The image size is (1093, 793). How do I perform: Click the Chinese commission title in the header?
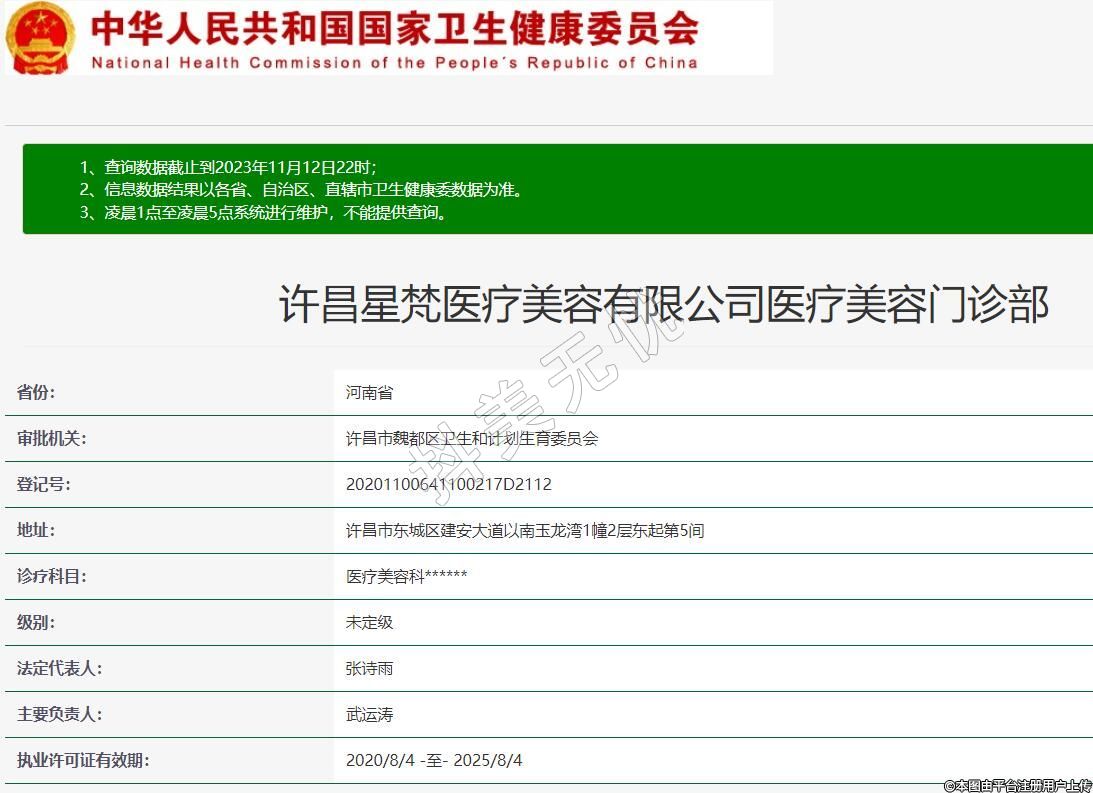coord(394,28)
